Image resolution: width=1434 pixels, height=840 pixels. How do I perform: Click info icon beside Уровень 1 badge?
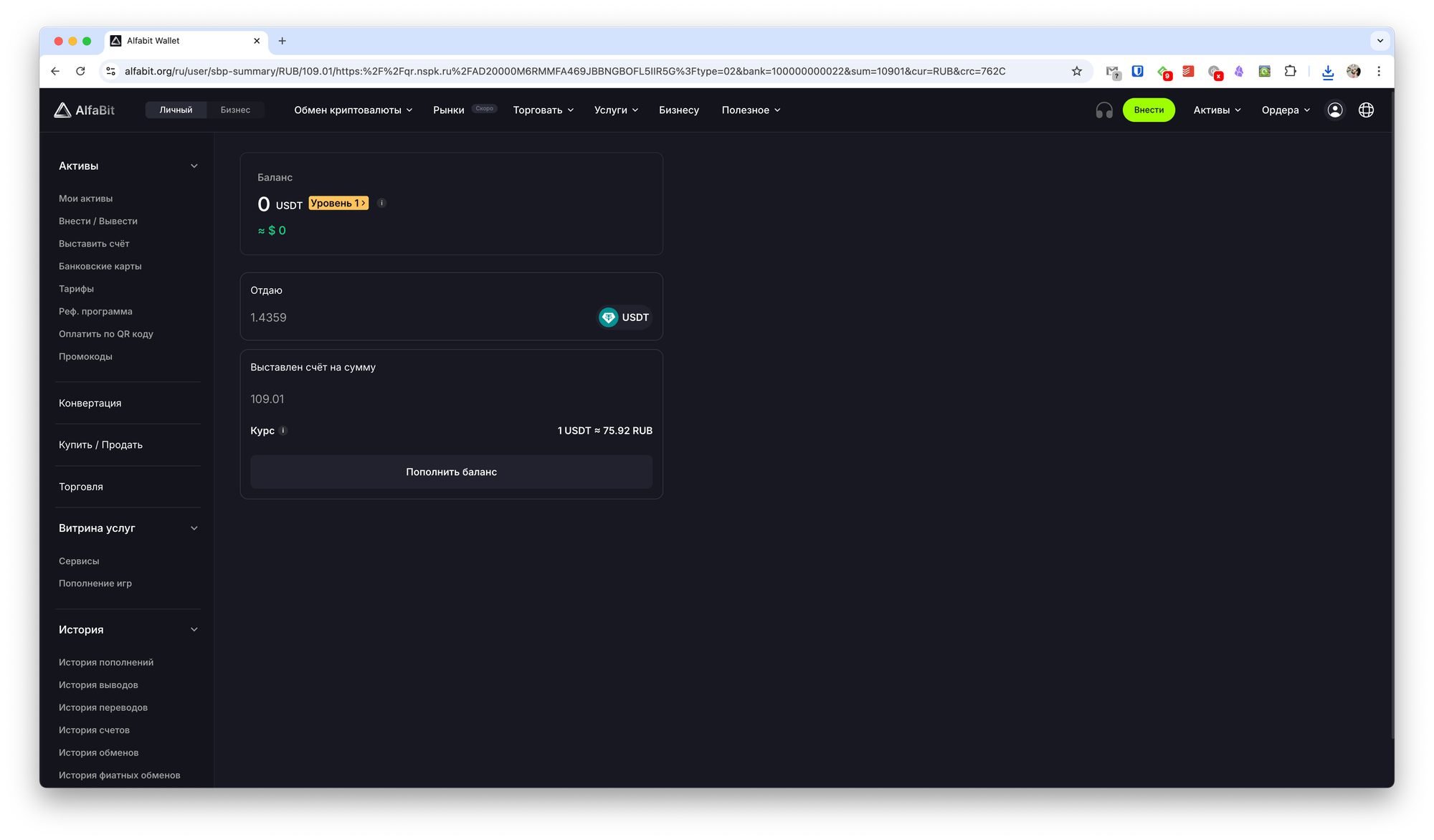point(382,203)
